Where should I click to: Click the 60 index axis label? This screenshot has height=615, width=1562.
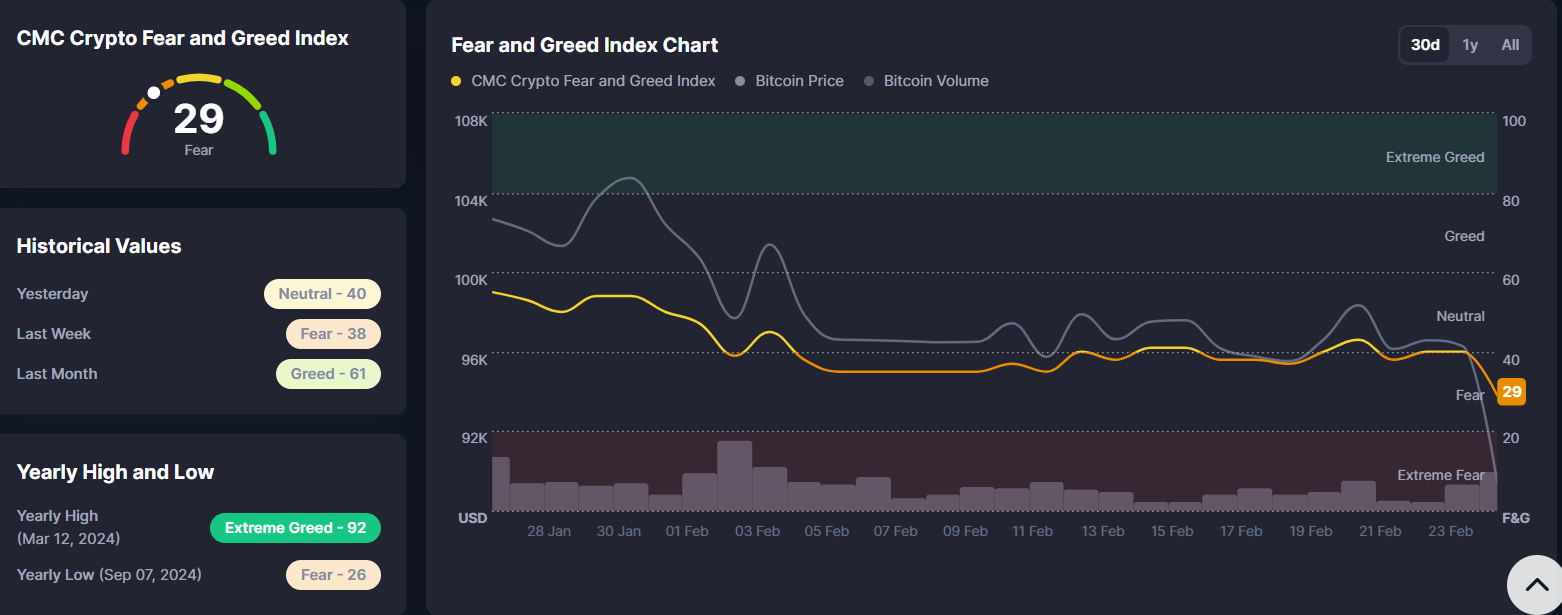[x=1511, y=280]
